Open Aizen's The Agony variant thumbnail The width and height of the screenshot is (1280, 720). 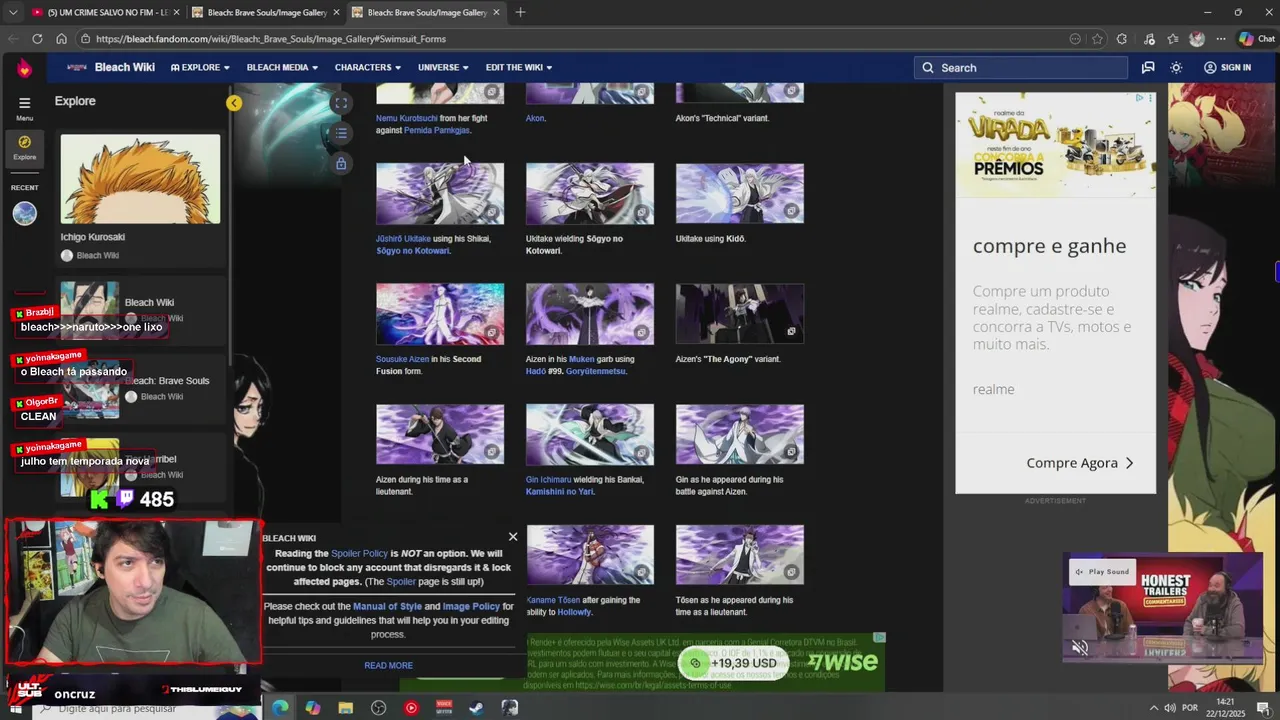pyautogui.click(x=740, y=314)
